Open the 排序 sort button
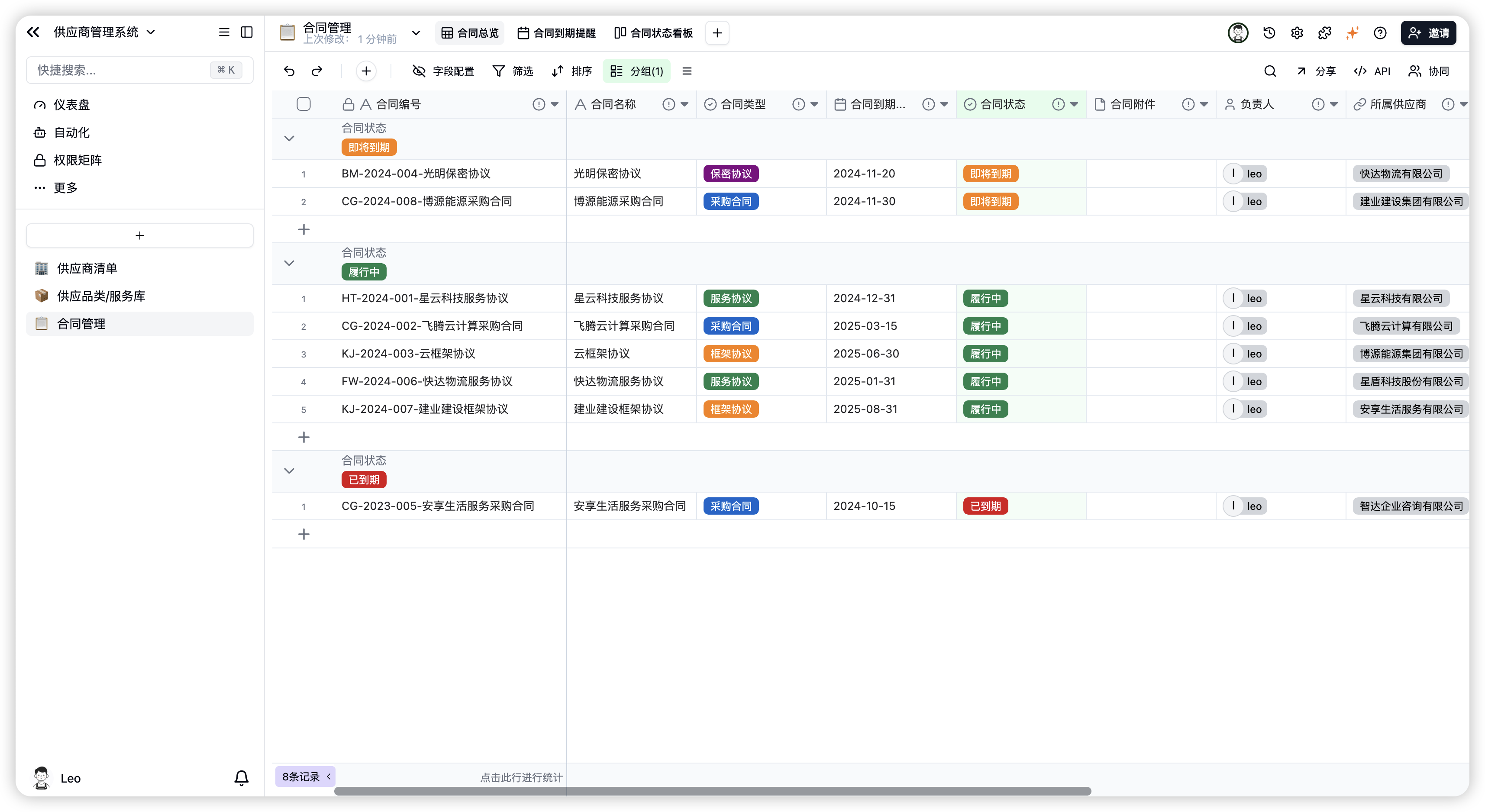This screenshot has width=1485, height=812. tap(571, 71)
